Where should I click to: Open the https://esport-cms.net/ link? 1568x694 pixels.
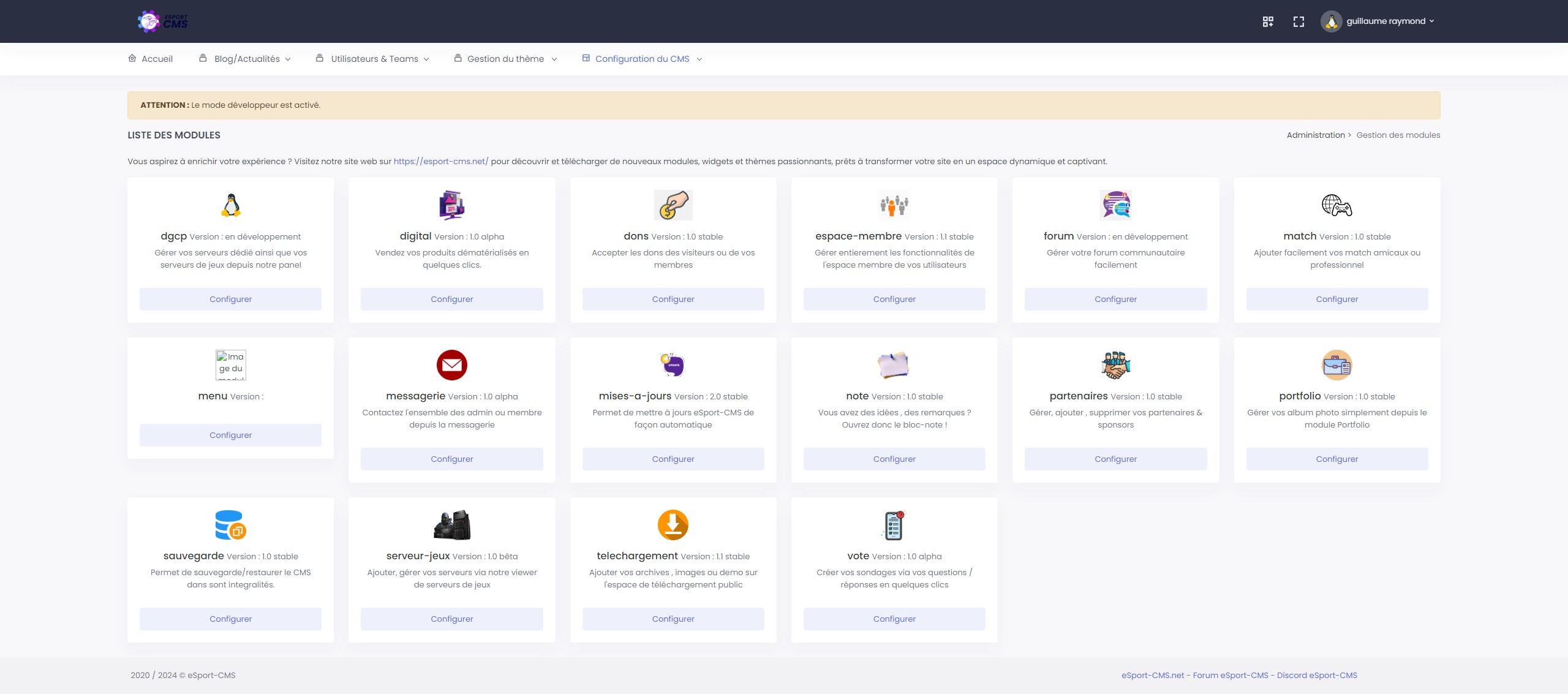[x=440, y=161]
